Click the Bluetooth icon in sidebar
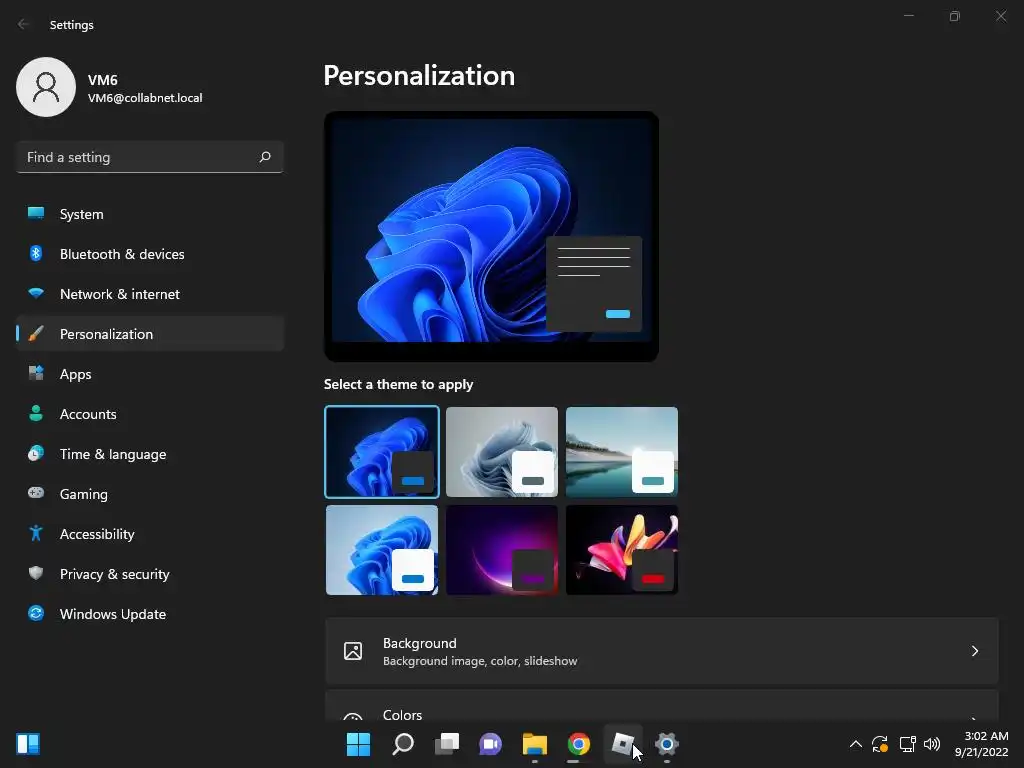 [36, 253]
